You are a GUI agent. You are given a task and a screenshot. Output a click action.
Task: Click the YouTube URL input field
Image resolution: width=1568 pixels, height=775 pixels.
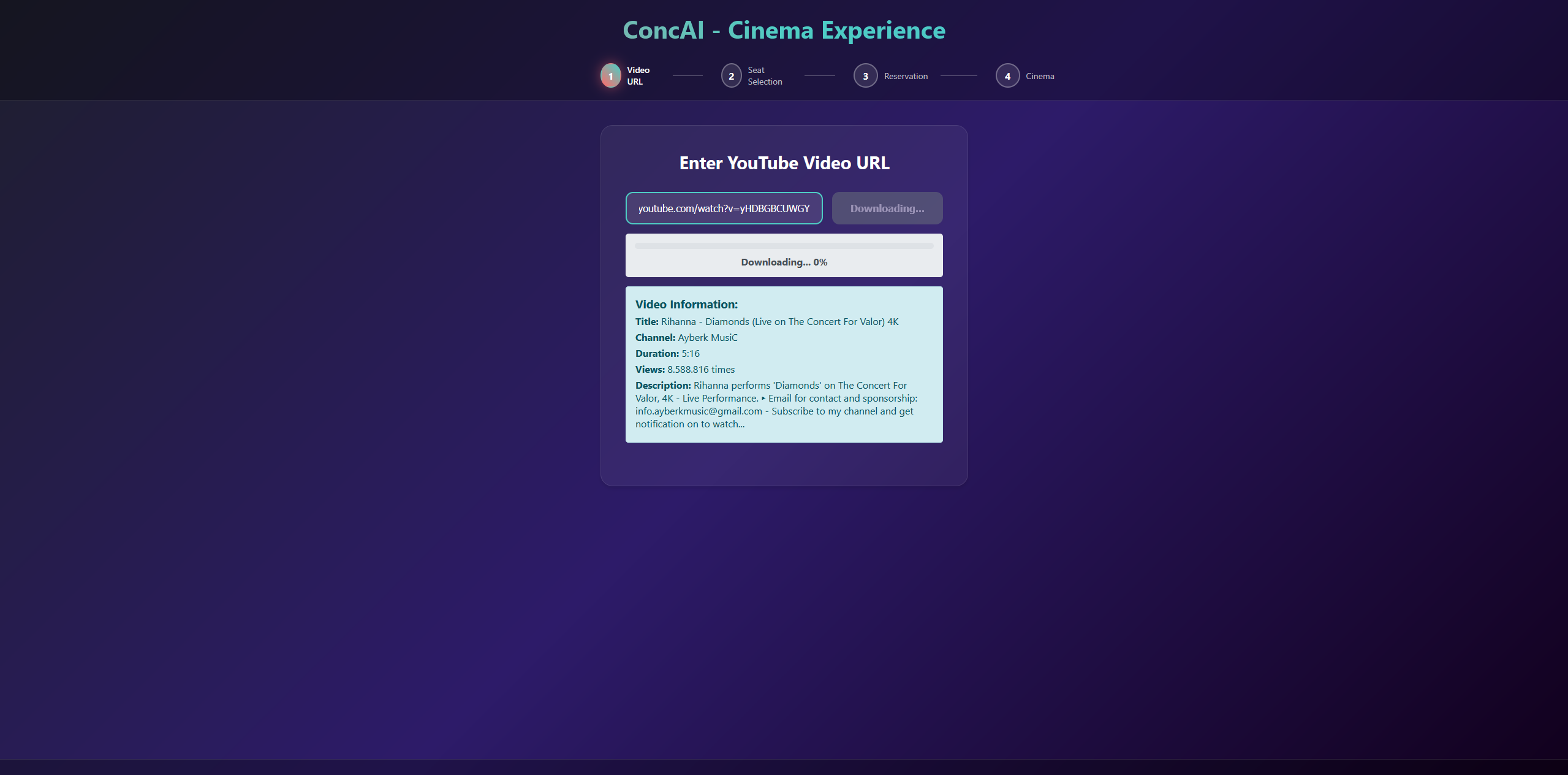pyautogui.click(x=724, y=208)
